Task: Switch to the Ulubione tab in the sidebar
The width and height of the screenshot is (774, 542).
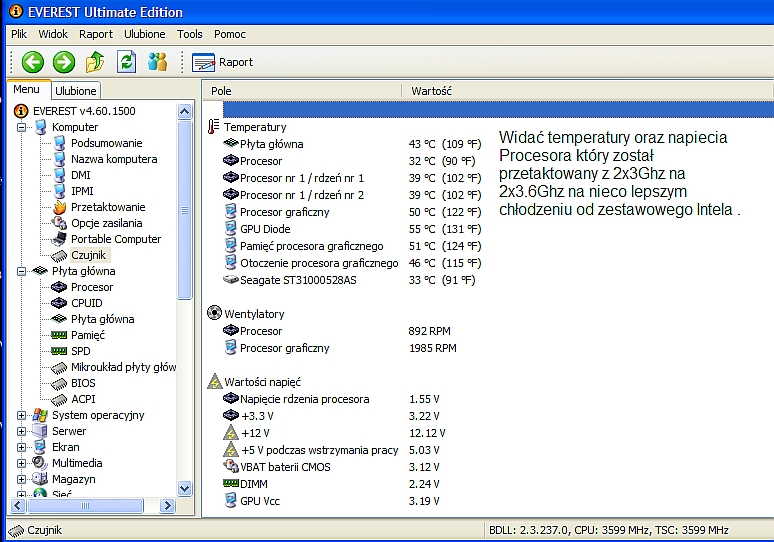Action: click(x=76, y=91)
